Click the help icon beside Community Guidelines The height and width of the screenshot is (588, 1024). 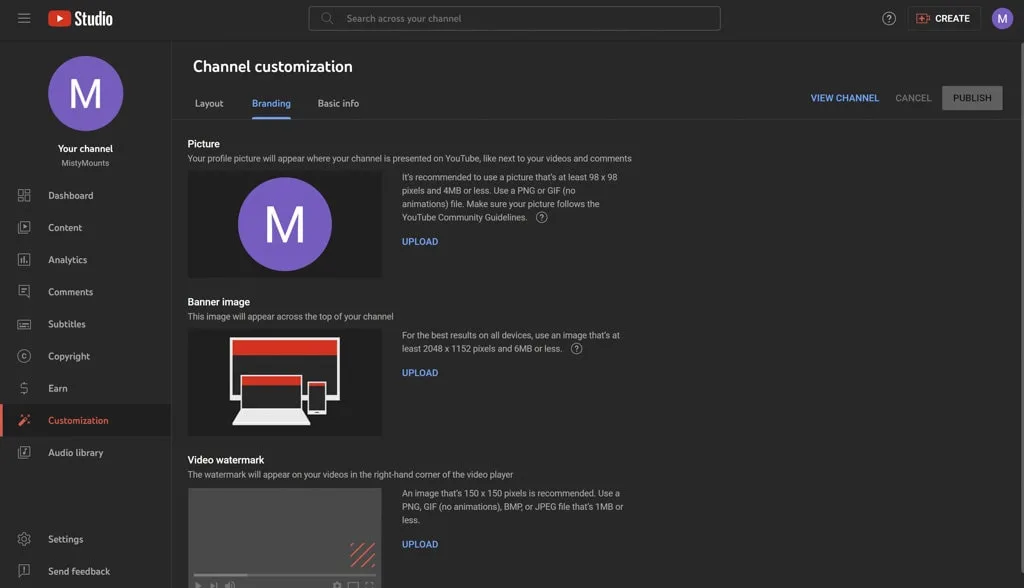click(542, 217)
